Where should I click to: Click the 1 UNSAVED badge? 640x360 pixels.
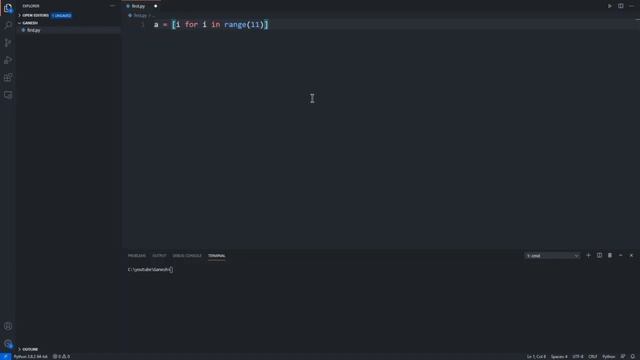click(62, 16)
